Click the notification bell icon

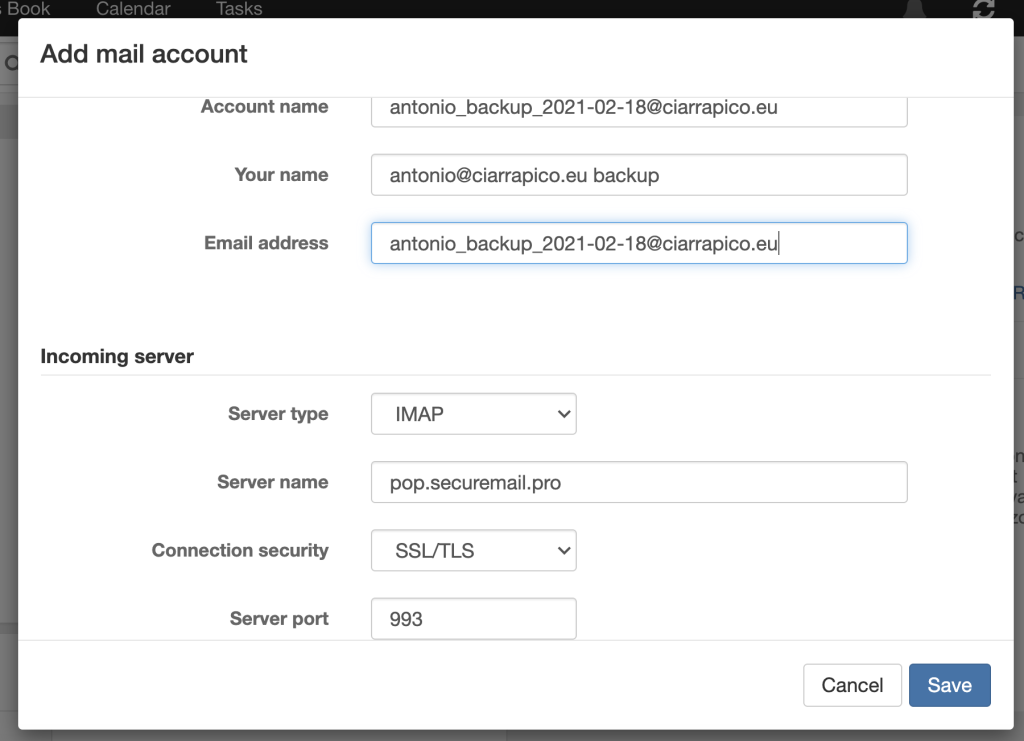(x=911, y=9)
